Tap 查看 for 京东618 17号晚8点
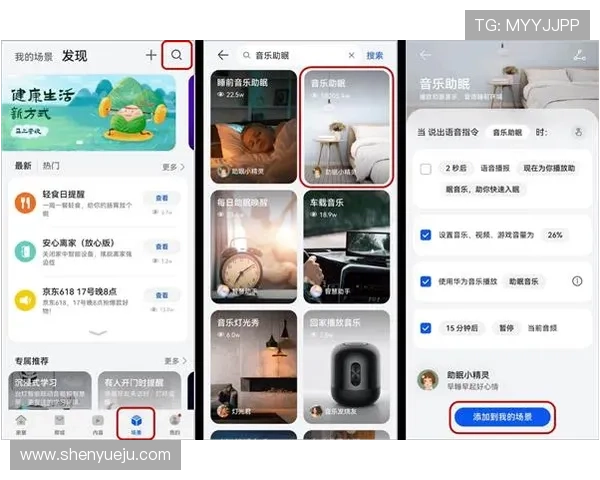This screenshot has height=480, width=600. (x=161, y=295)
